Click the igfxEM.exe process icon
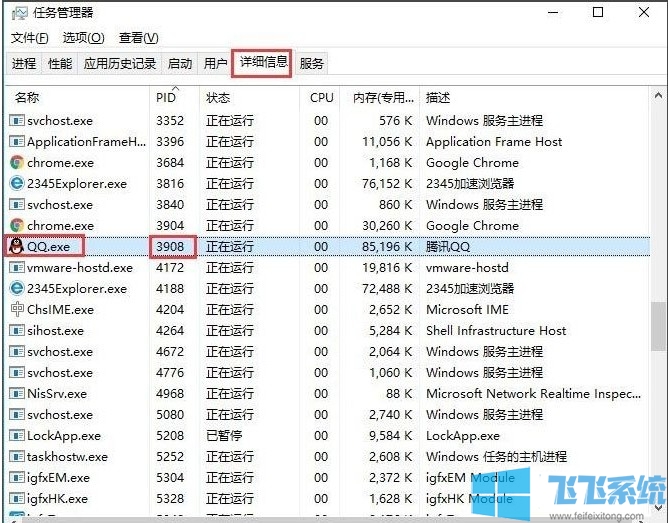The height and width of the screenshot is (523, 668). tap(17, 478)
